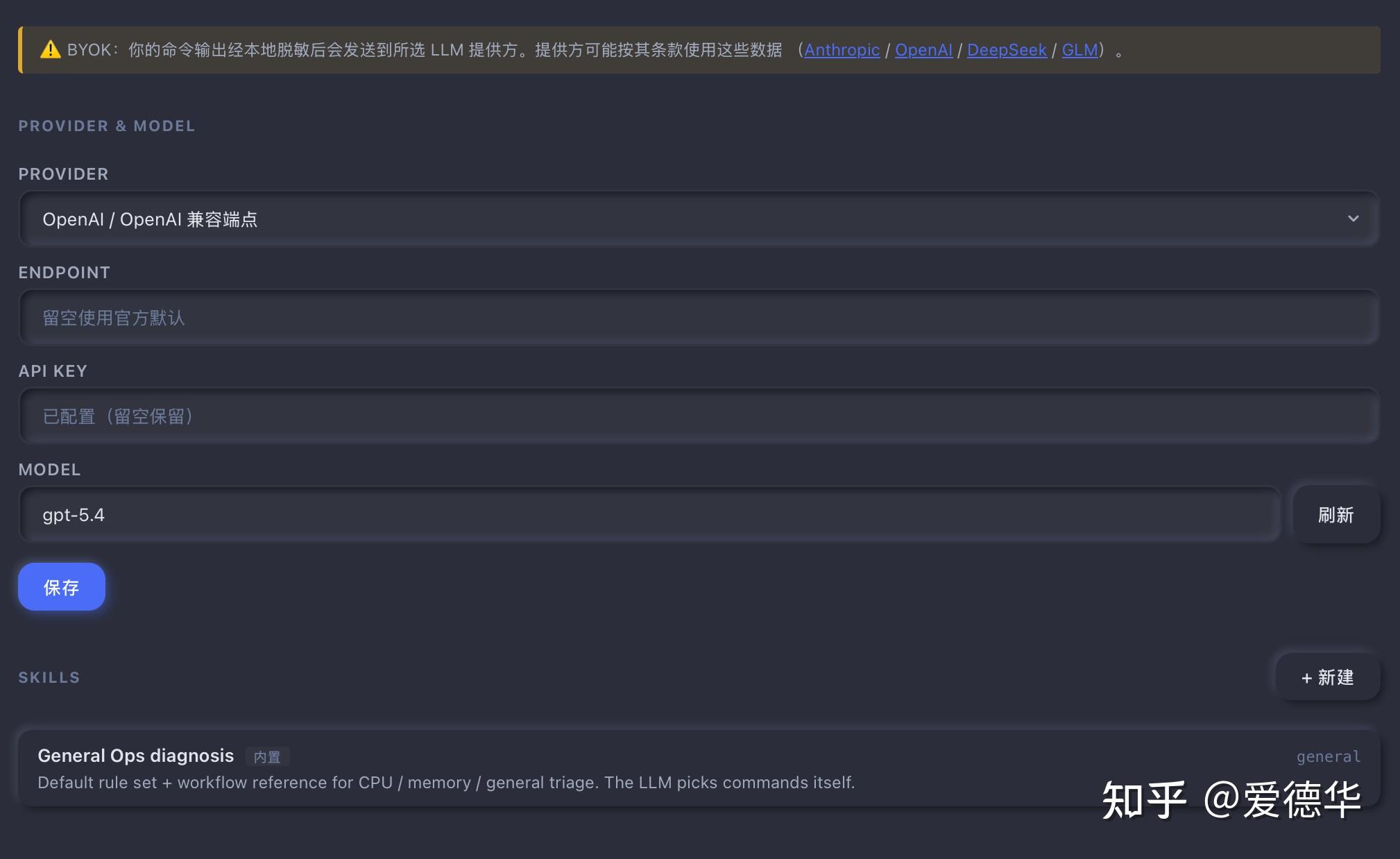
Task: Click the skill description text about CPU triage
Action: click(x=446, y=783)
